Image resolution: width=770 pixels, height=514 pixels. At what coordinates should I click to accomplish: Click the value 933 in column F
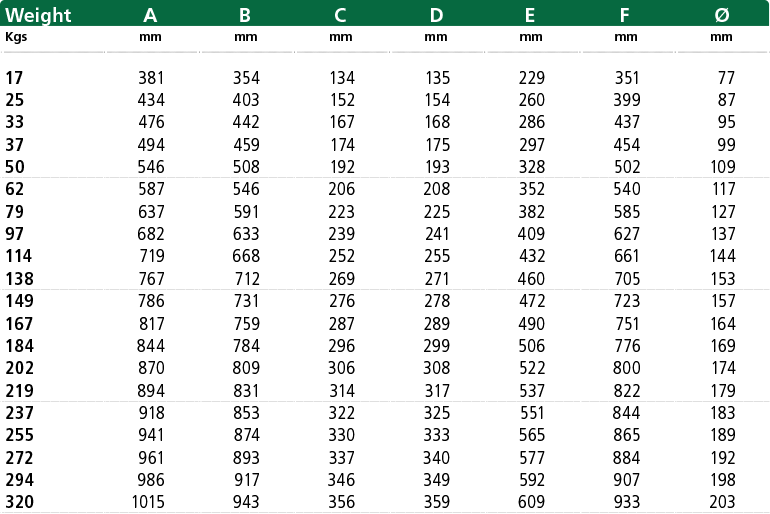(x=627, y=502)
